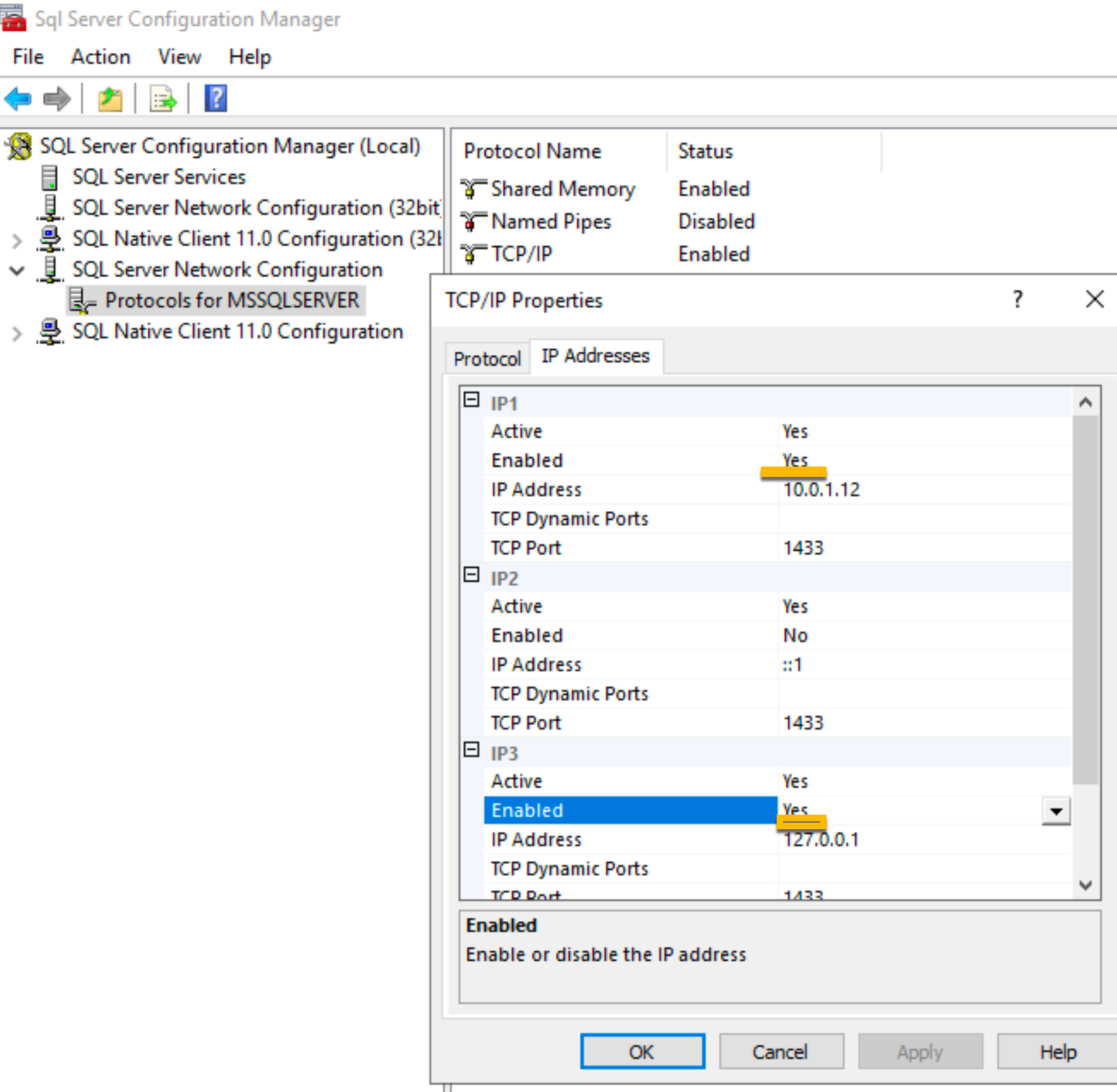Viewport: 1117px width, 1092px height.
Task: Open the File menu
Action: [28, 57]
